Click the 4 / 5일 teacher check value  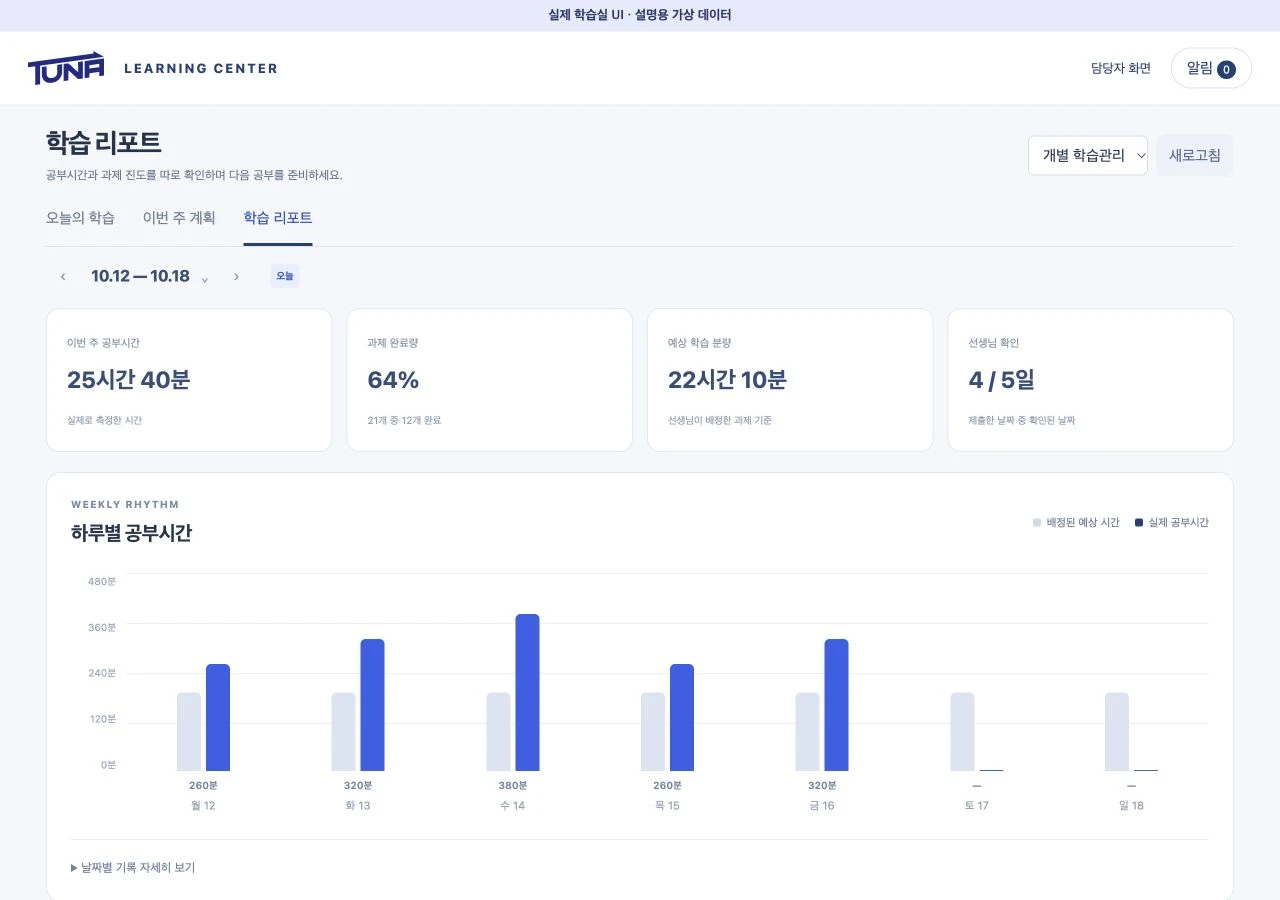1001,380
